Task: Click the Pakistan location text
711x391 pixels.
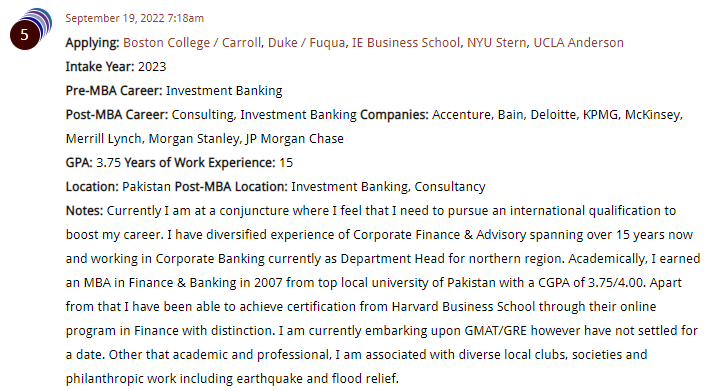Action: (146, 187)
